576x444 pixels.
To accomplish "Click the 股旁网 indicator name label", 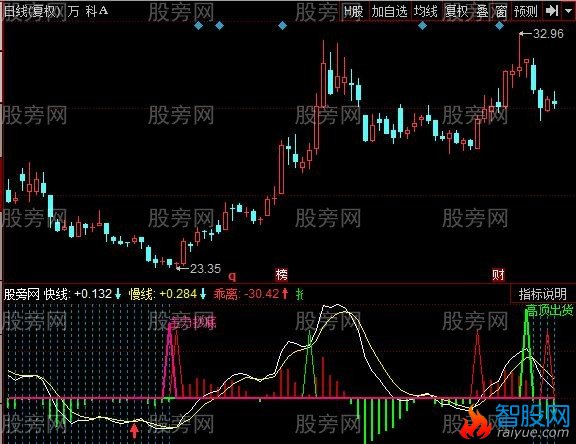I will click(22, 294).
